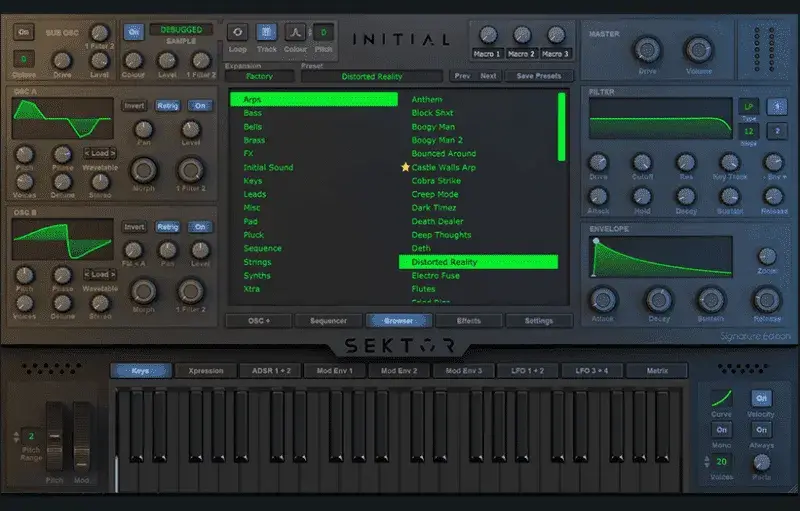Click the Envelope Zoom knob
Viewport: 800px width, 511px height.
tap(767, 257)
